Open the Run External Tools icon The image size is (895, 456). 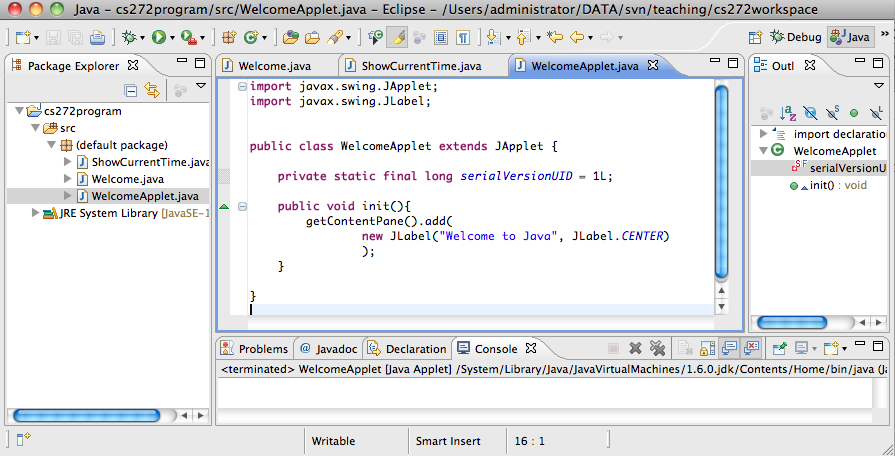[188, 38]
